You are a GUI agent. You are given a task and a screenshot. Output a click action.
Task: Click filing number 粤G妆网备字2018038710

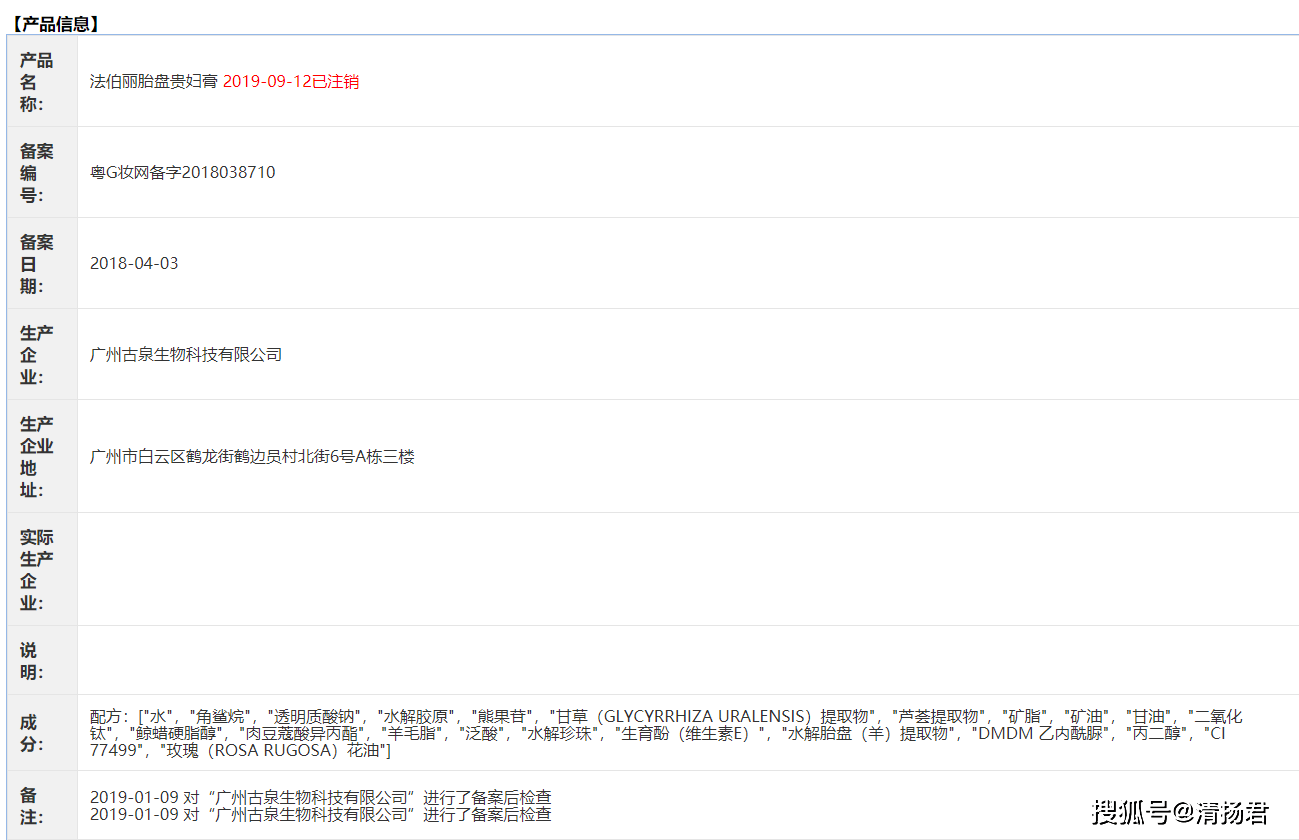tap(182, 173)
